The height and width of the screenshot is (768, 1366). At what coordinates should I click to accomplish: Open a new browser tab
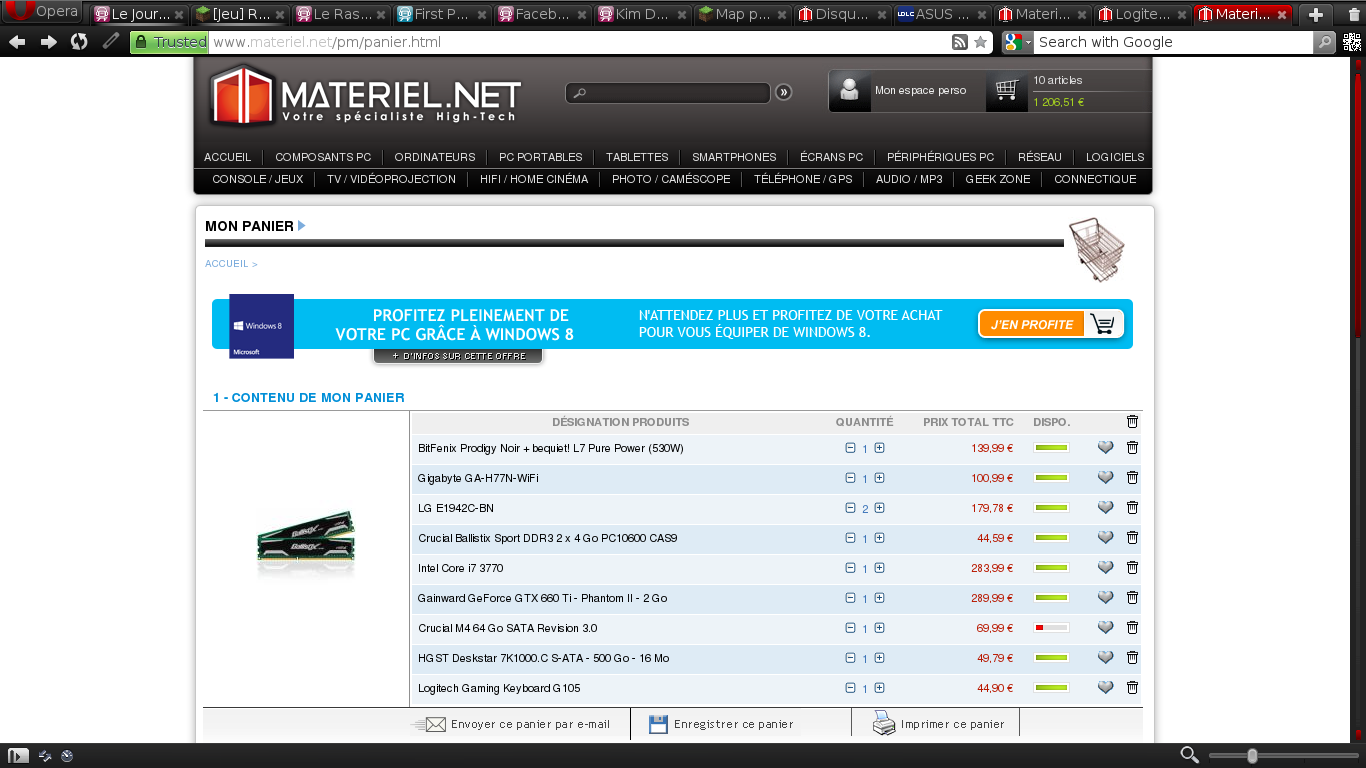click(x=1316, y=14)
